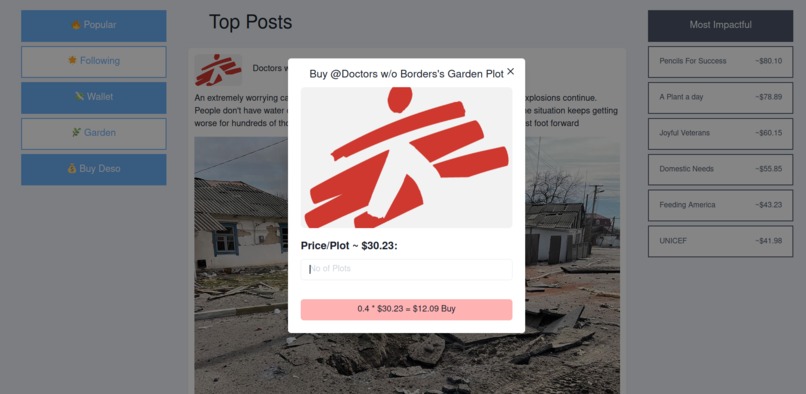Click the pink $12.09 Buy button
806x394 pixels.
coord(406,309)
